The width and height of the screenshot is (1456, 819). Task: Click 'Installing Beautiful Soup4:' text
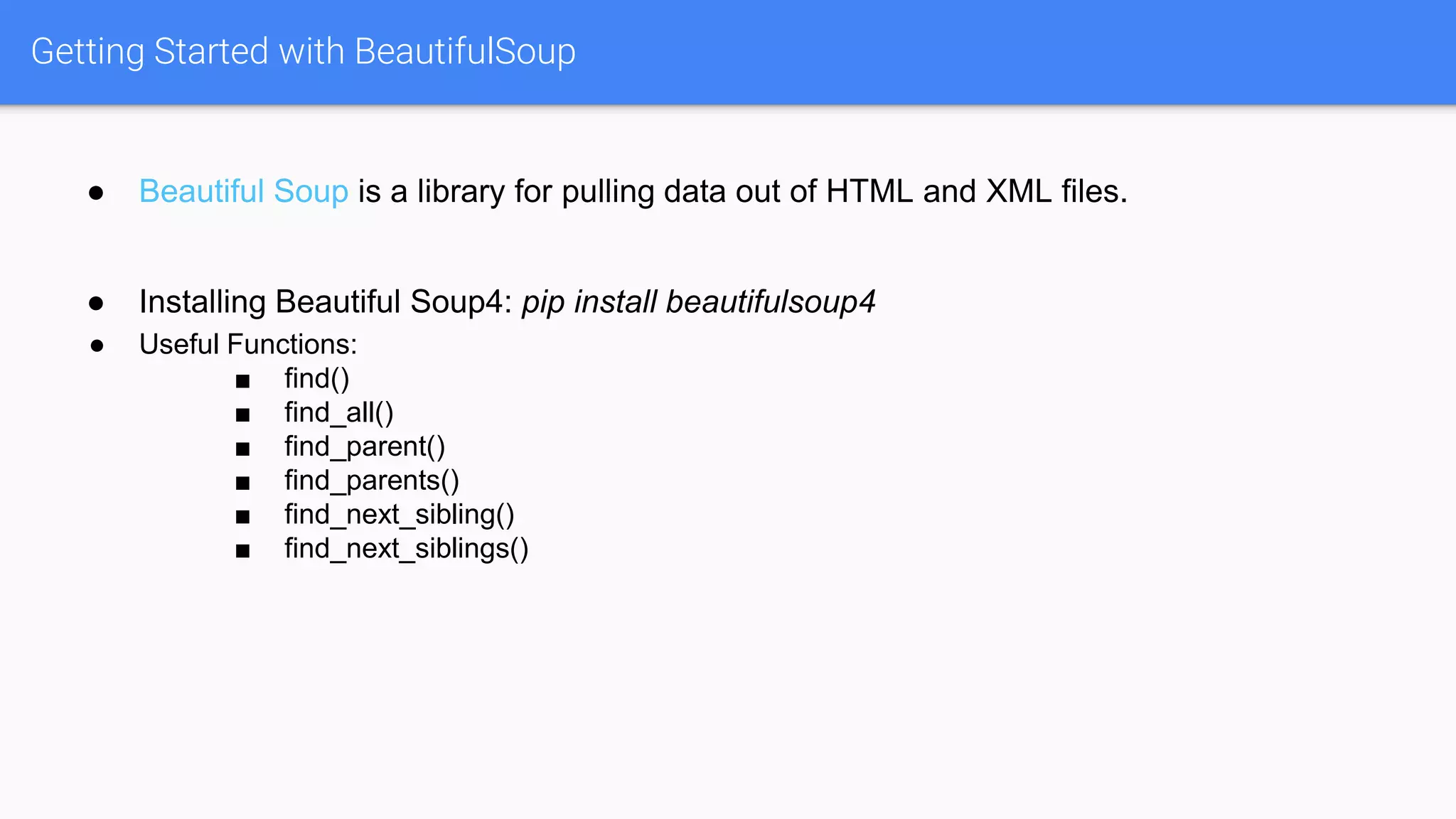(x=326, y=302)
